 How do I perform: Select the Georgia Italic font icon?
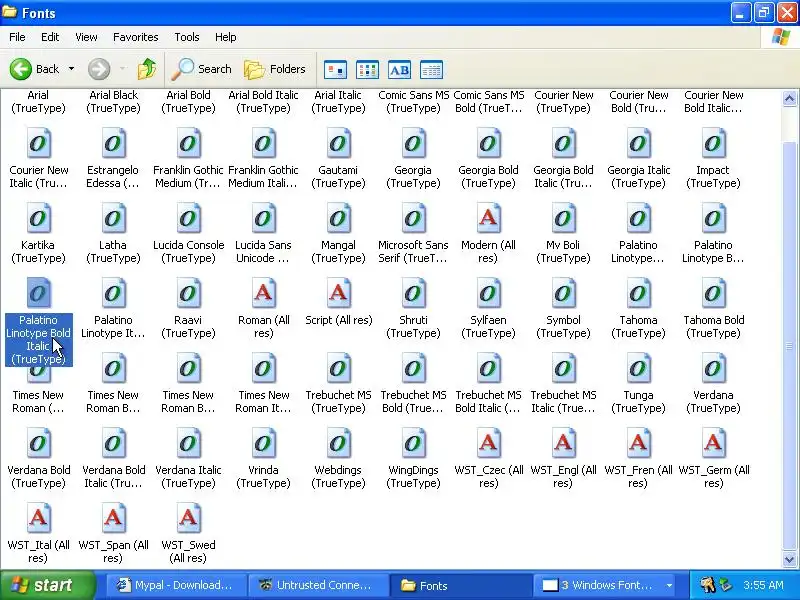(638, 143)
